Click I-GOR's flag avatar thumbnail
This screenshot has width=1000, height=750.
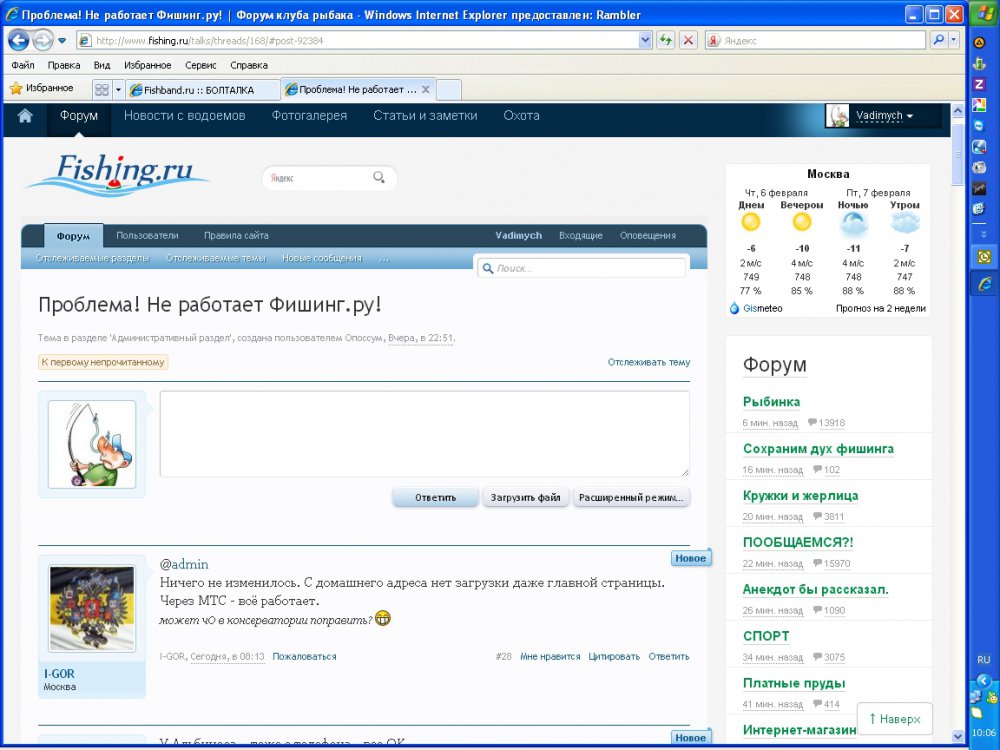tap(92, 609)
